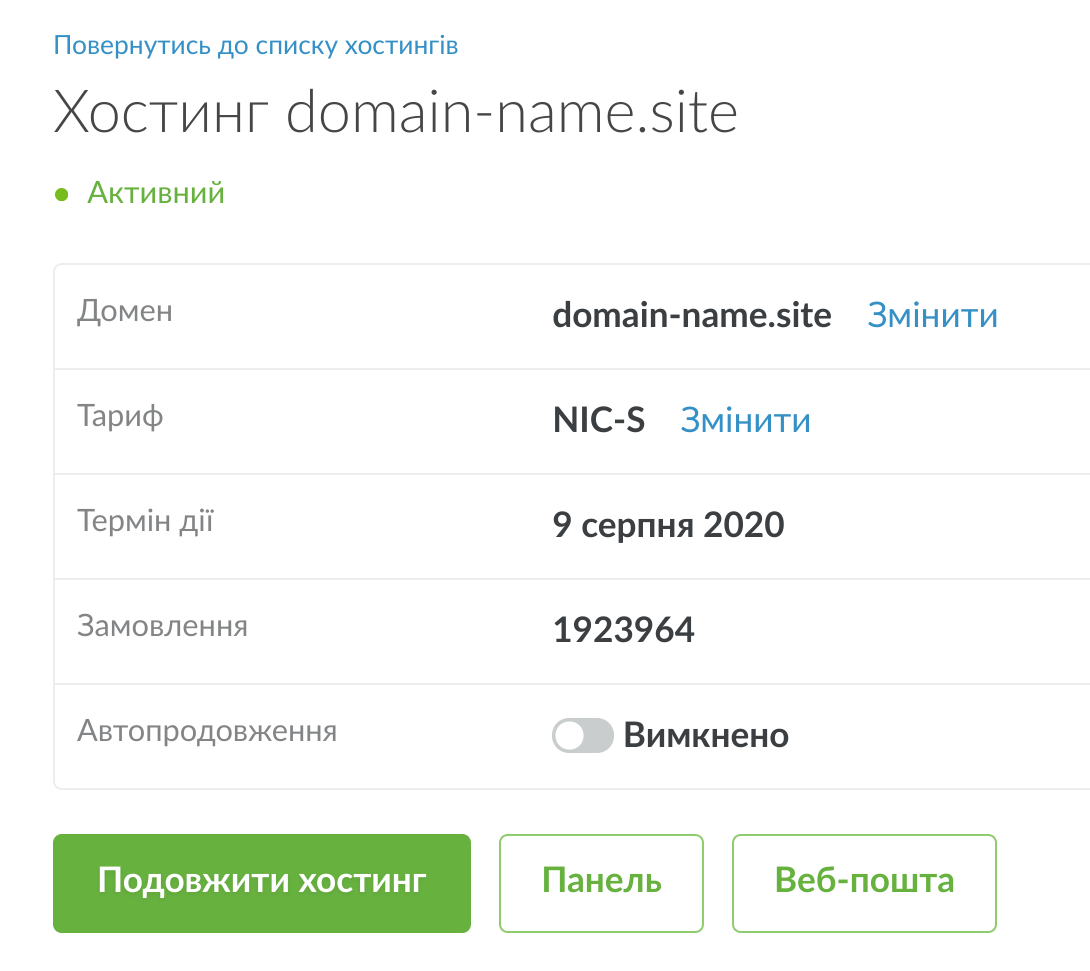Click the NIC-S tariff name
The height and width of the screenshot is (971, 1090).
coord(599,421)
